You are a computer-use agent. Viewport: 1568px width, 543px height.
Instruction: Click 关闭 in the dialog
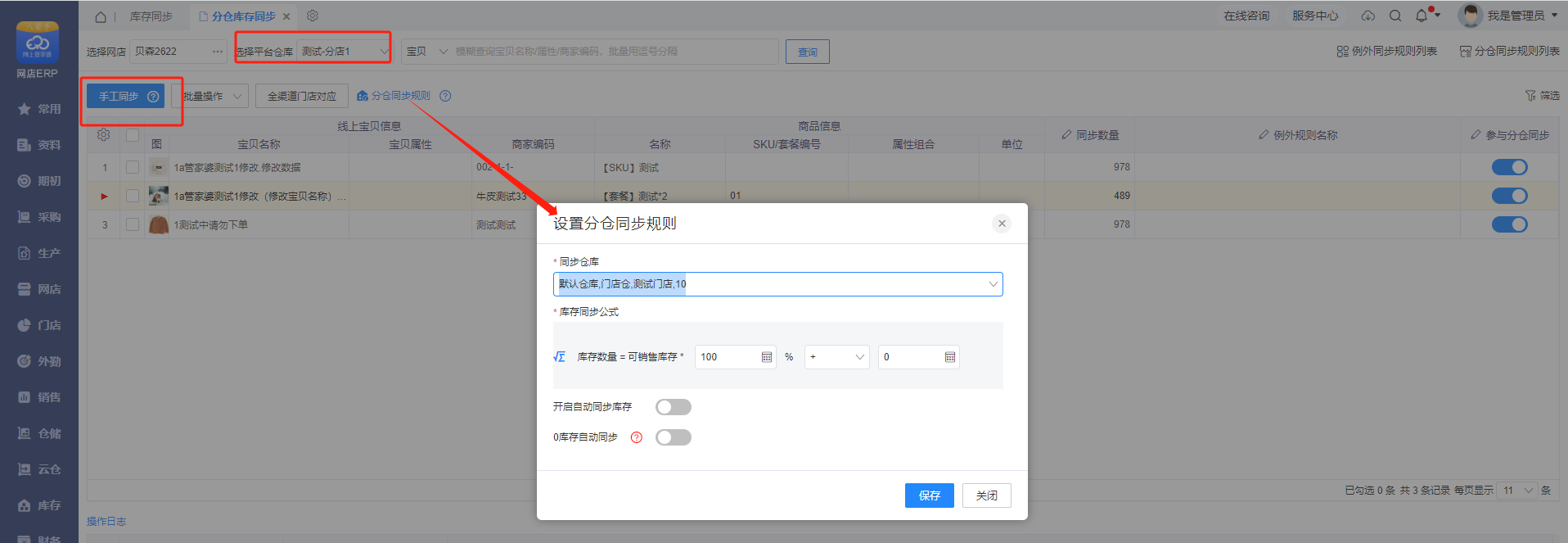(987, 495)
